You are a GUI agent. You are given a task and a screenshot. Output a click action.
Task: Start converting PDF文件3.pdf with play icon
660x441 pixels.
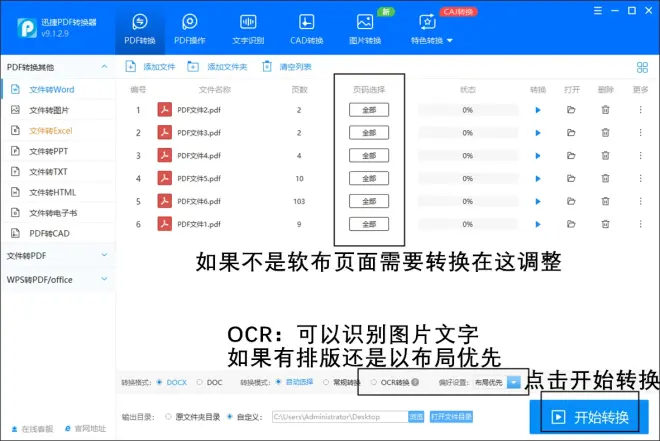click(x=538, y=133)
